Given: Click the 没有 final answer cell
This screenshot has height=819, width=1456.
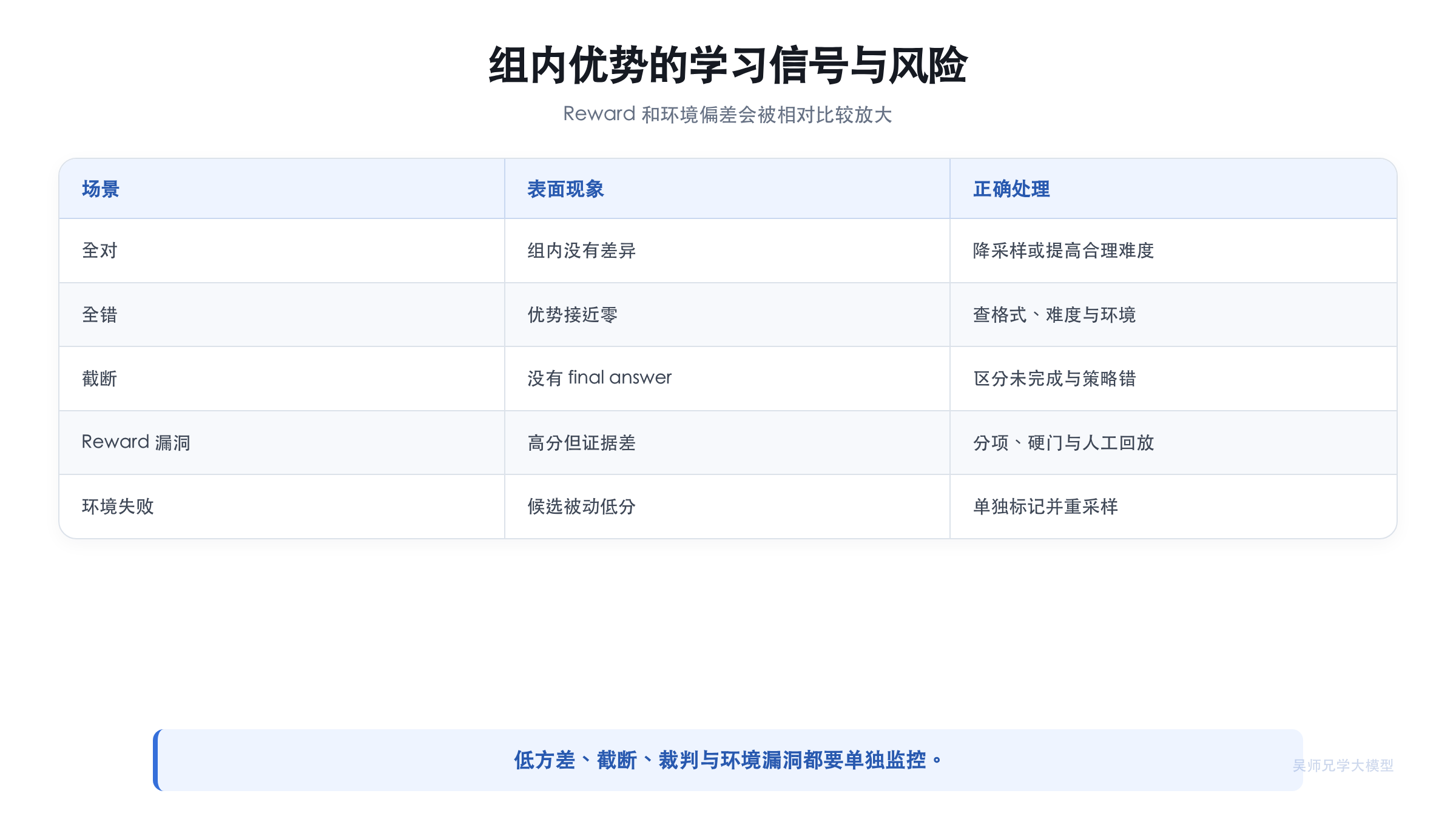Looking at the screenshot, I should [x=727, y=379].
